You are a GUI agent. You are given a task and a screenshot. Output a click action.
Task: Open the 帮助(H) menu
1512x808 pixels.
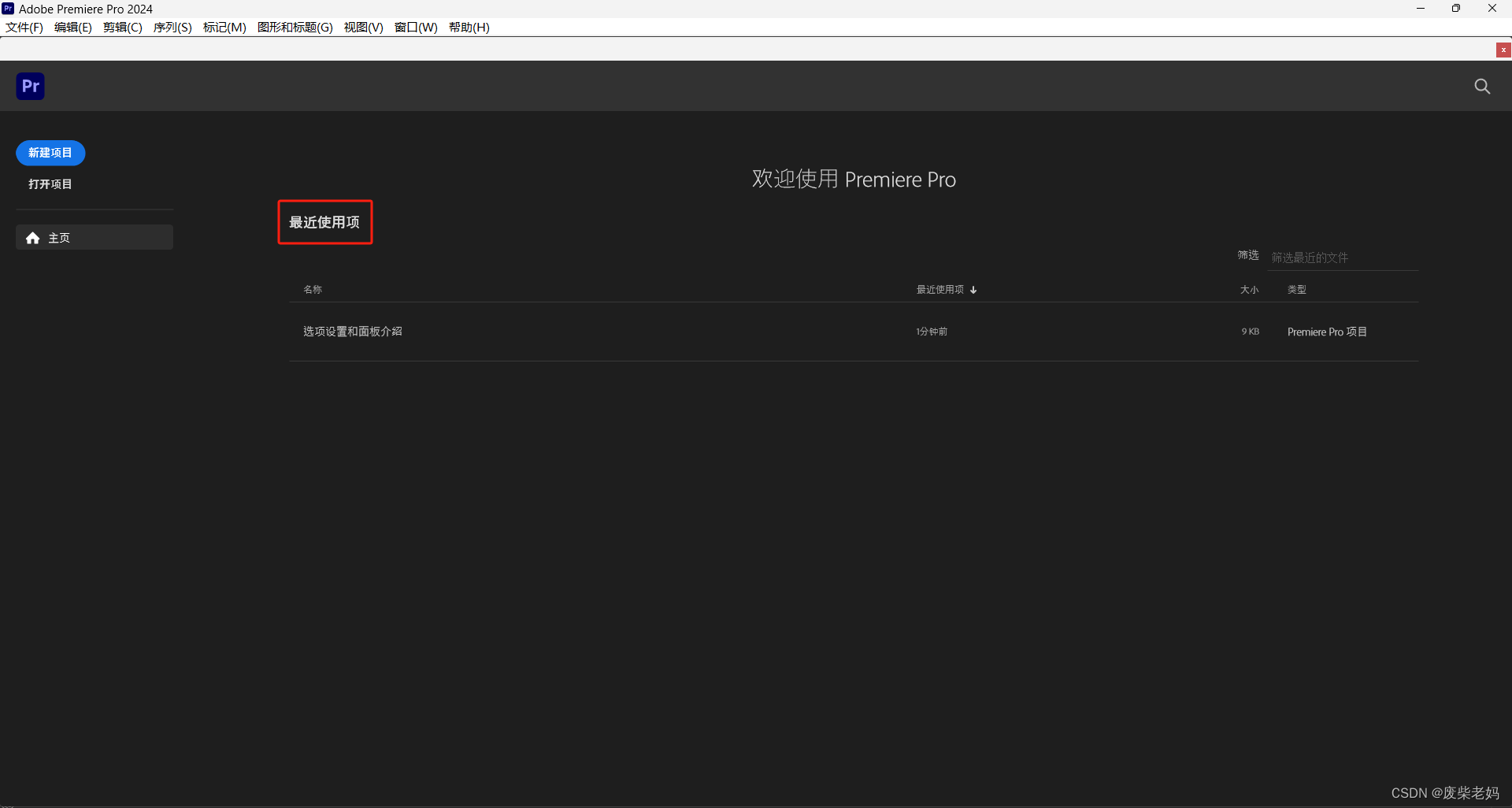(x=469, y=28)
